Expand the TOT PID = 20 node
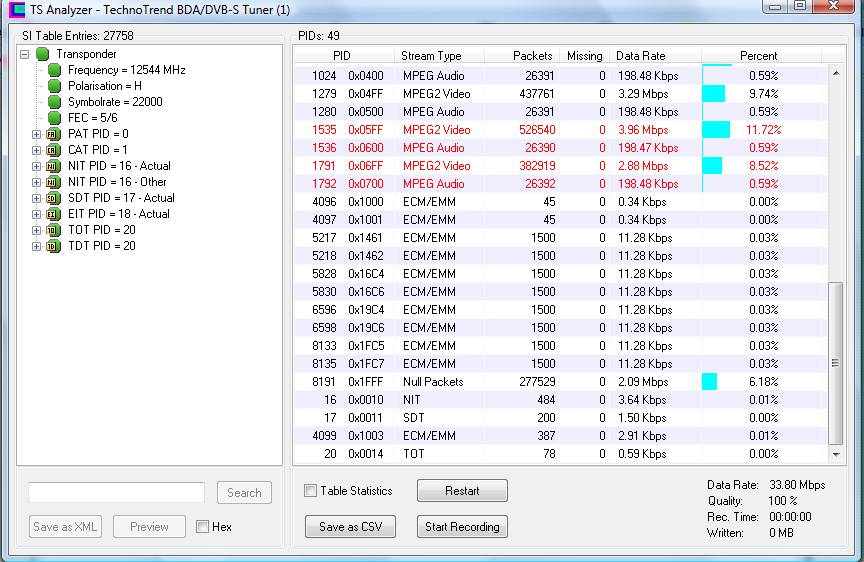 click(37, 230)
